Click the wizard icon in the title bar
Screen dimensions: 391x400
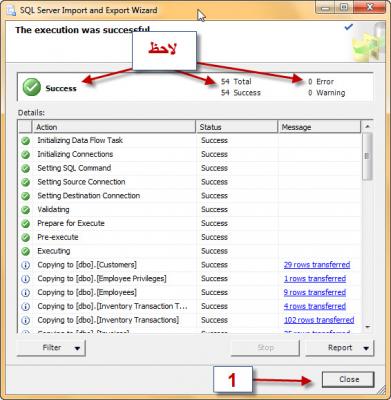coord(11,10)
